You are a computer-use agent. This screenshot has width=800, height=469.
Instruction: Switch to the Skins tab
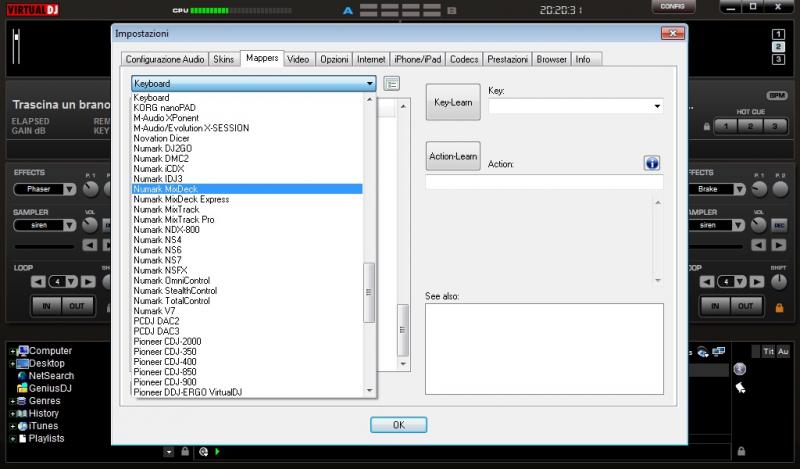[223, 59]
